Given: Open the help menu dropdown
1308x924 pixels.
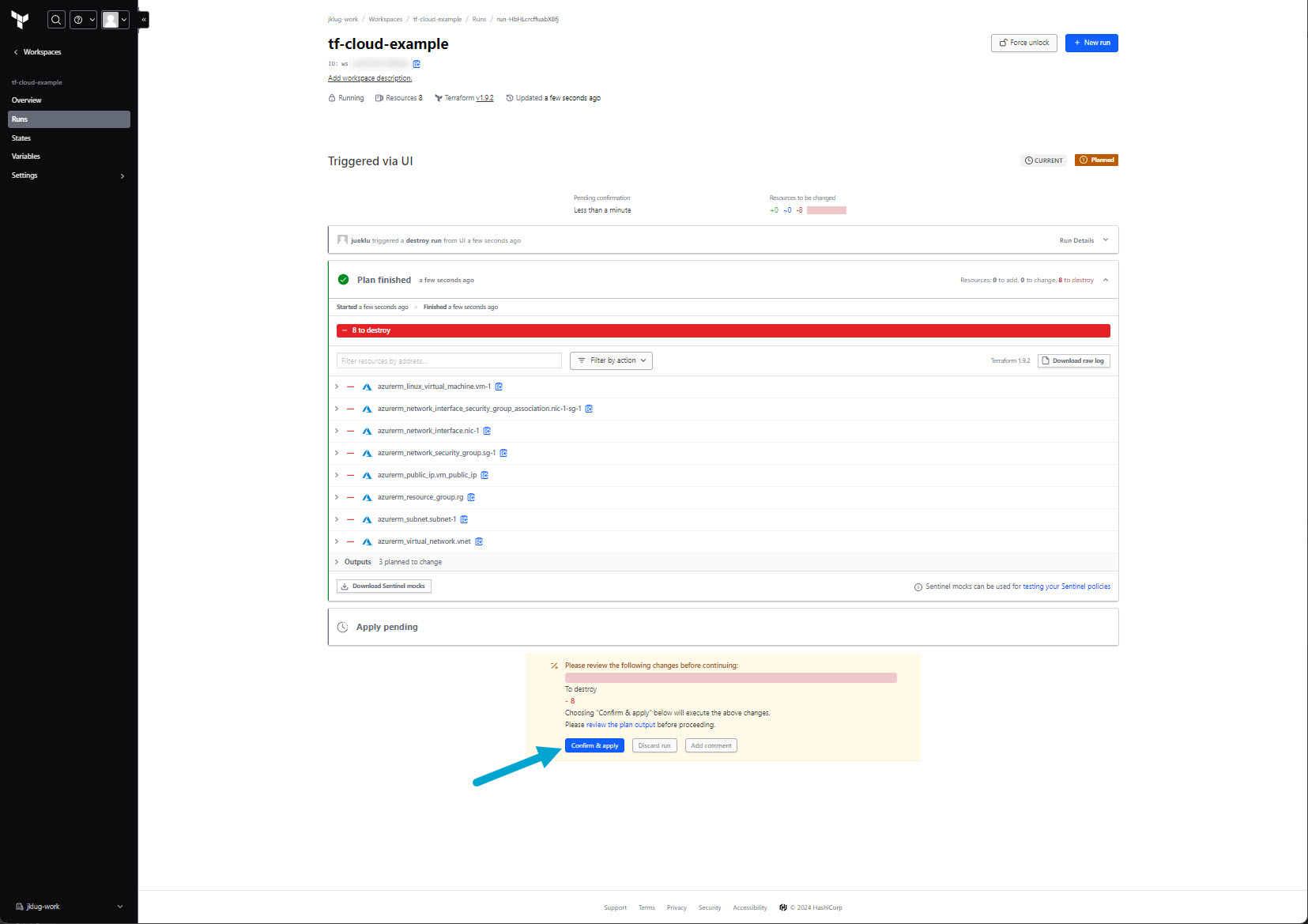Looking at the screenshot, I should (x=83, y=20).
